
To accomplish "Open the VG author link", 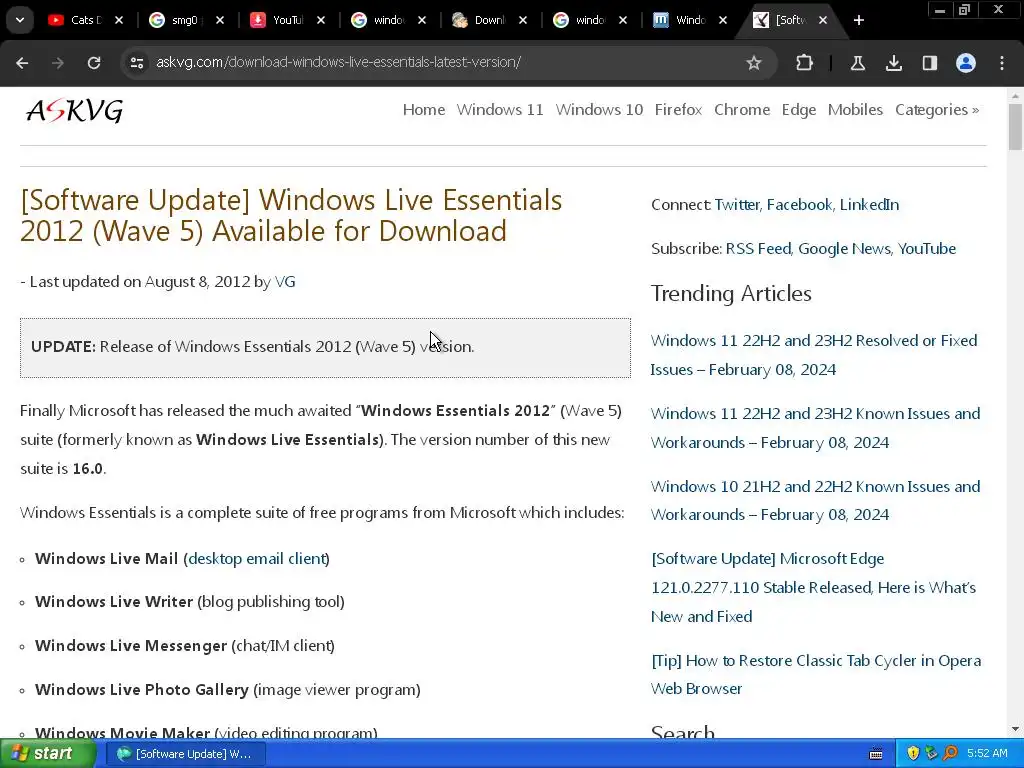I will point(285,281).
